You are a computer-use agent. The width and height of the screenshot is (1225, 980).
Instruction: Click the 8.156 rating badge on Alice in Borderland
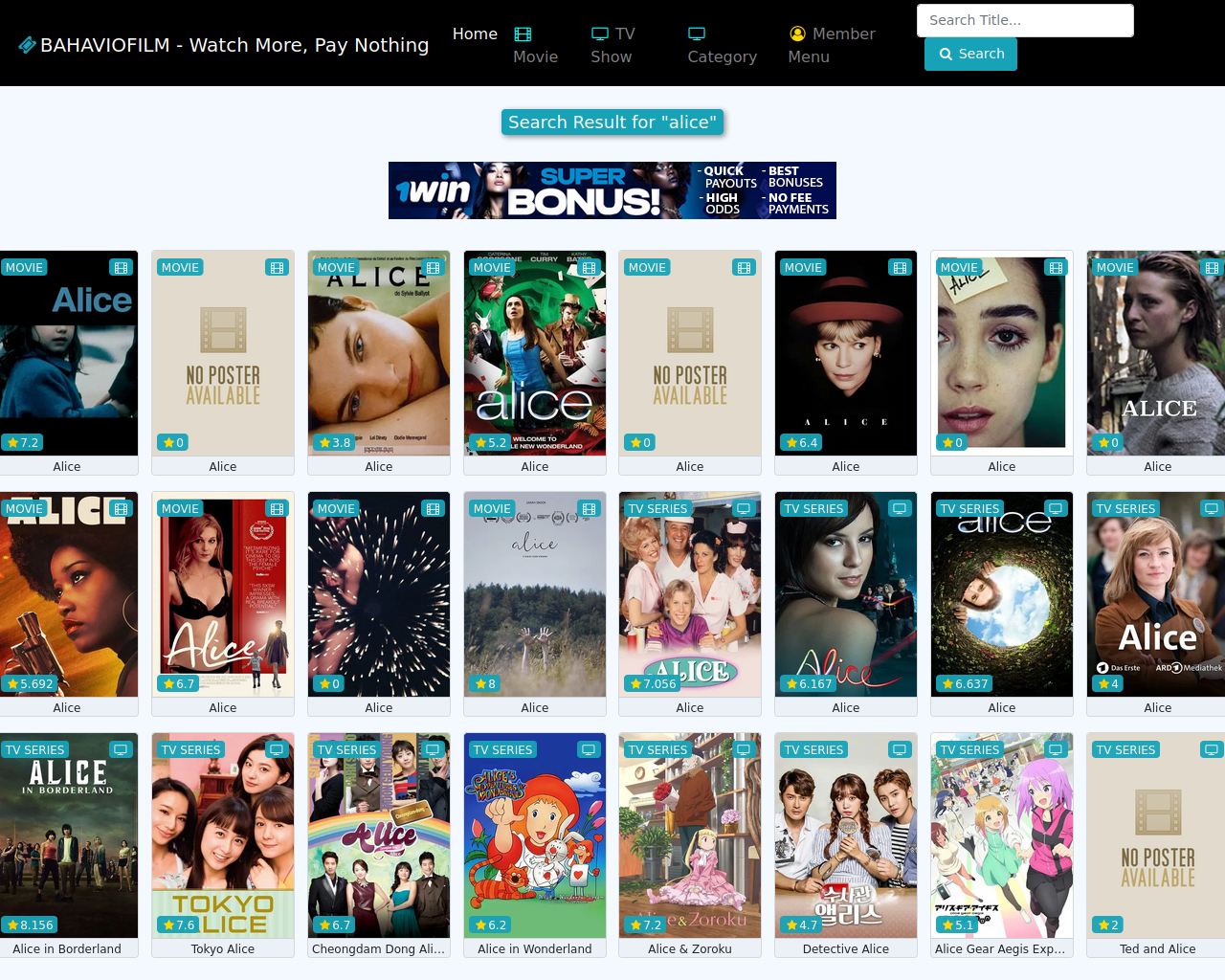[30, 924]
